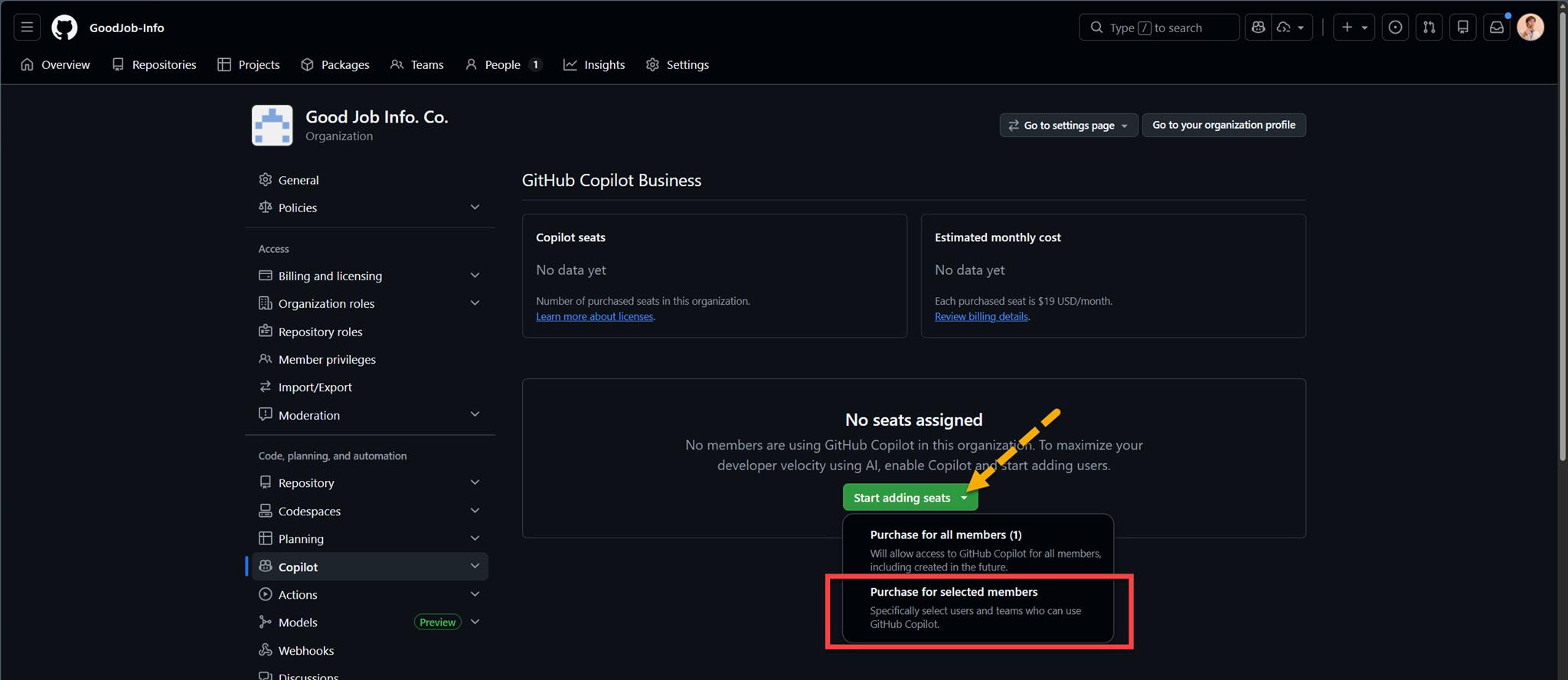
Task: Click the Good Job Info organization avatar
Action: [x=272, y=126]
